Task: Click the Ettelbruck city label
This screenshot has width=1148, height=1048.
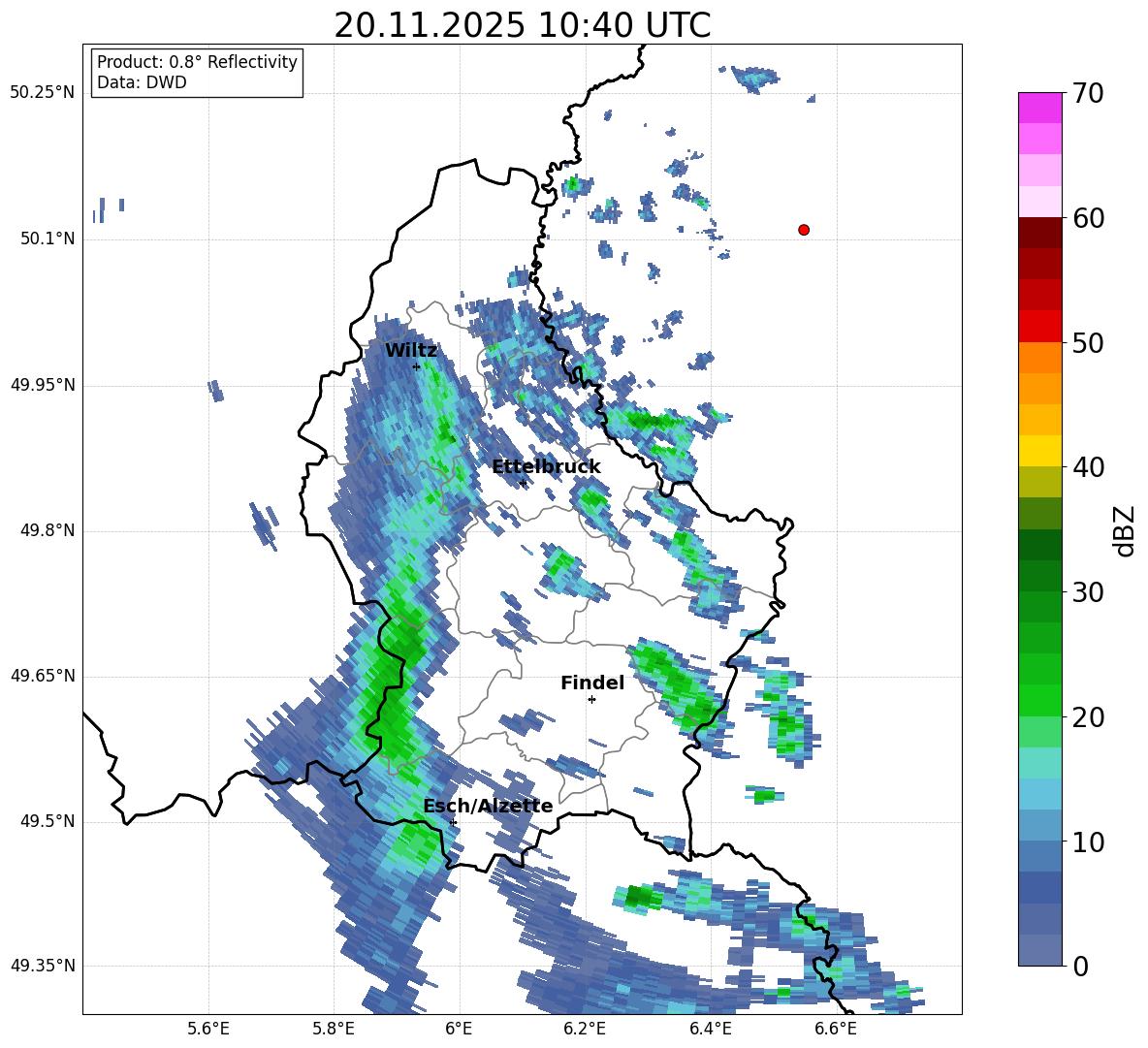Action: click(546, 466)
